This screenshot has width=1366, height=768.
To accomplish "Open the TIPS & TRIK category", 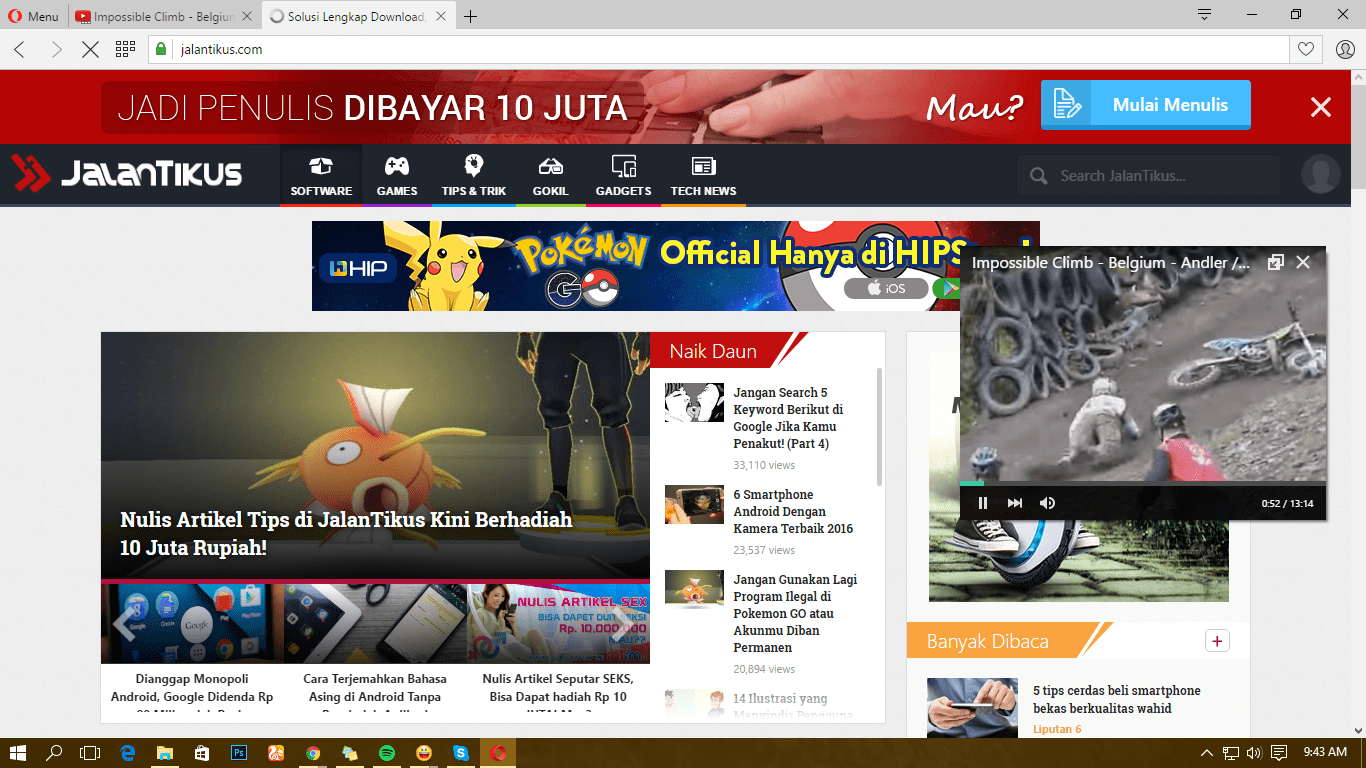I will point(474,176).
